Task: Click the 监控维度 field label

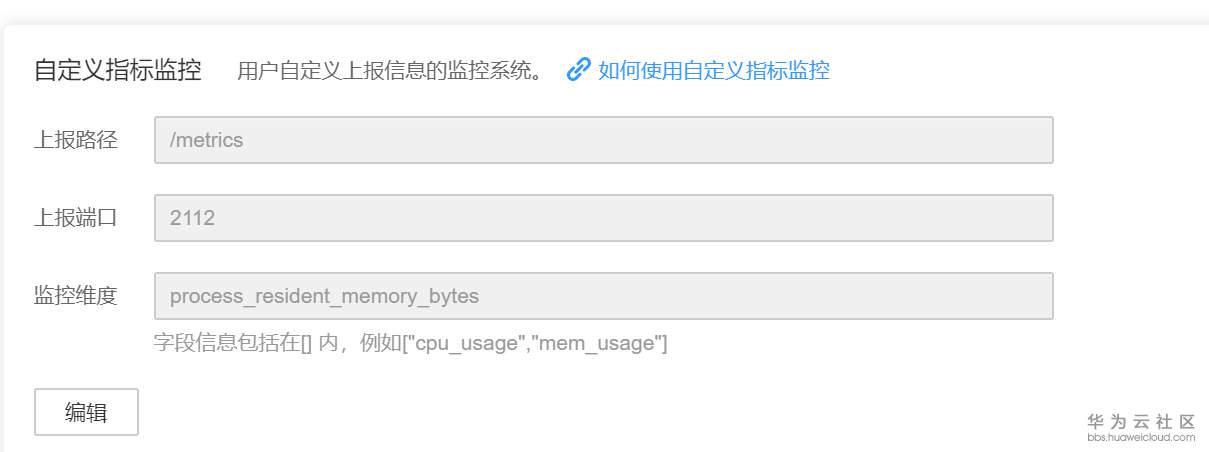Action: click(76, 296)
